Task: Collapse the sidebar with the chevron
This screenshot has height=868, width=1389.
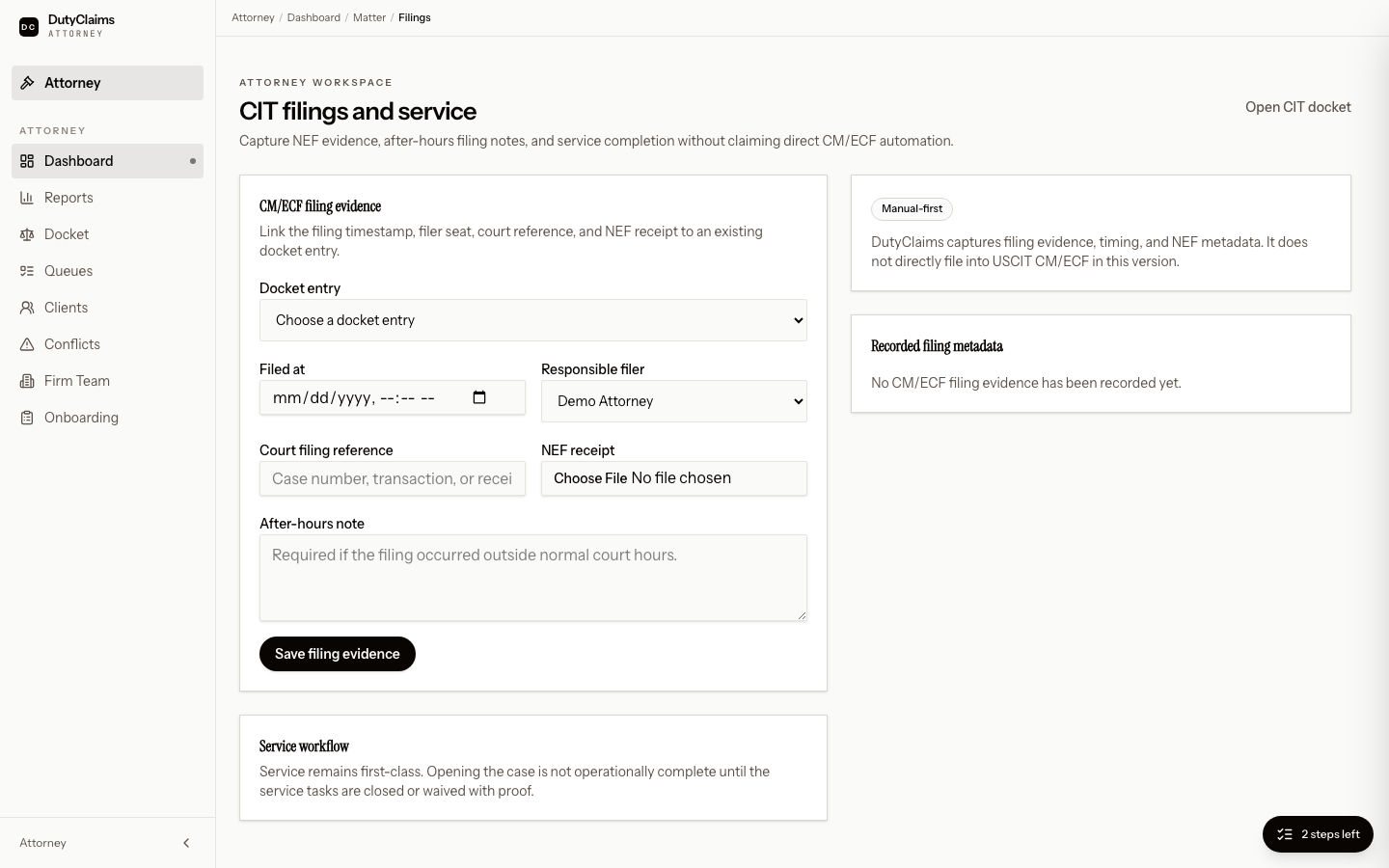Action: click(186, 843)
